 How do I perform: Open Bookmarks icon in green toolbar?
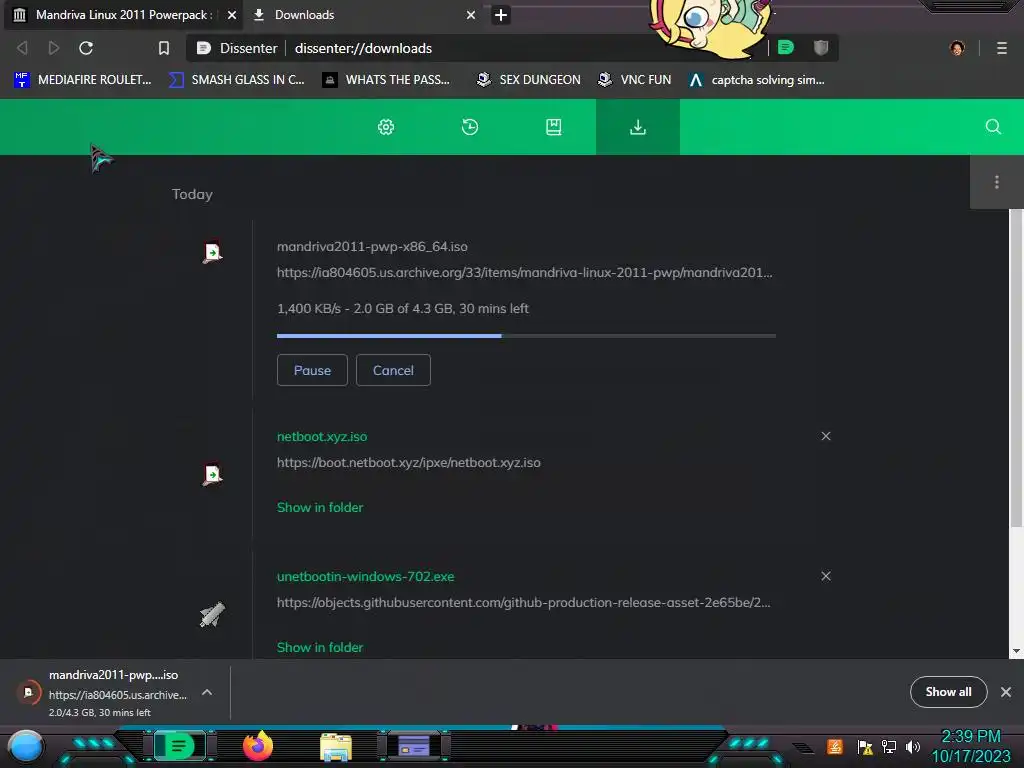[x=553, y=127]
